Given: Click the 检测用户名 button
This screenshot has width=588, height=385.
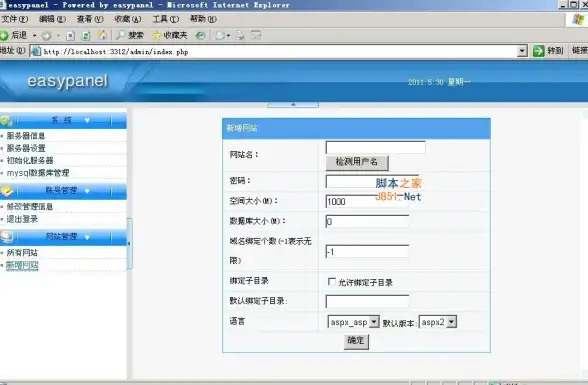Looking at the screenshot, I should (x=357, y=162).
